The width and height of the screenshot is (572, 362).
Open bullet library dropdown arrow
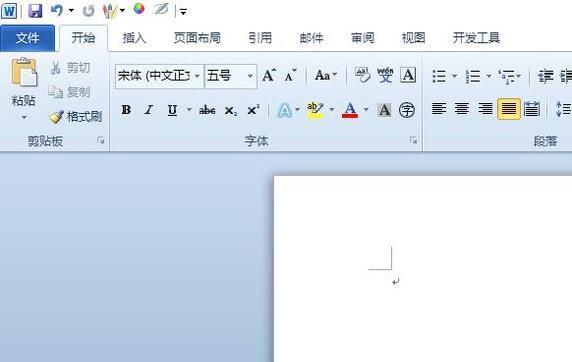tap(455, 76)
